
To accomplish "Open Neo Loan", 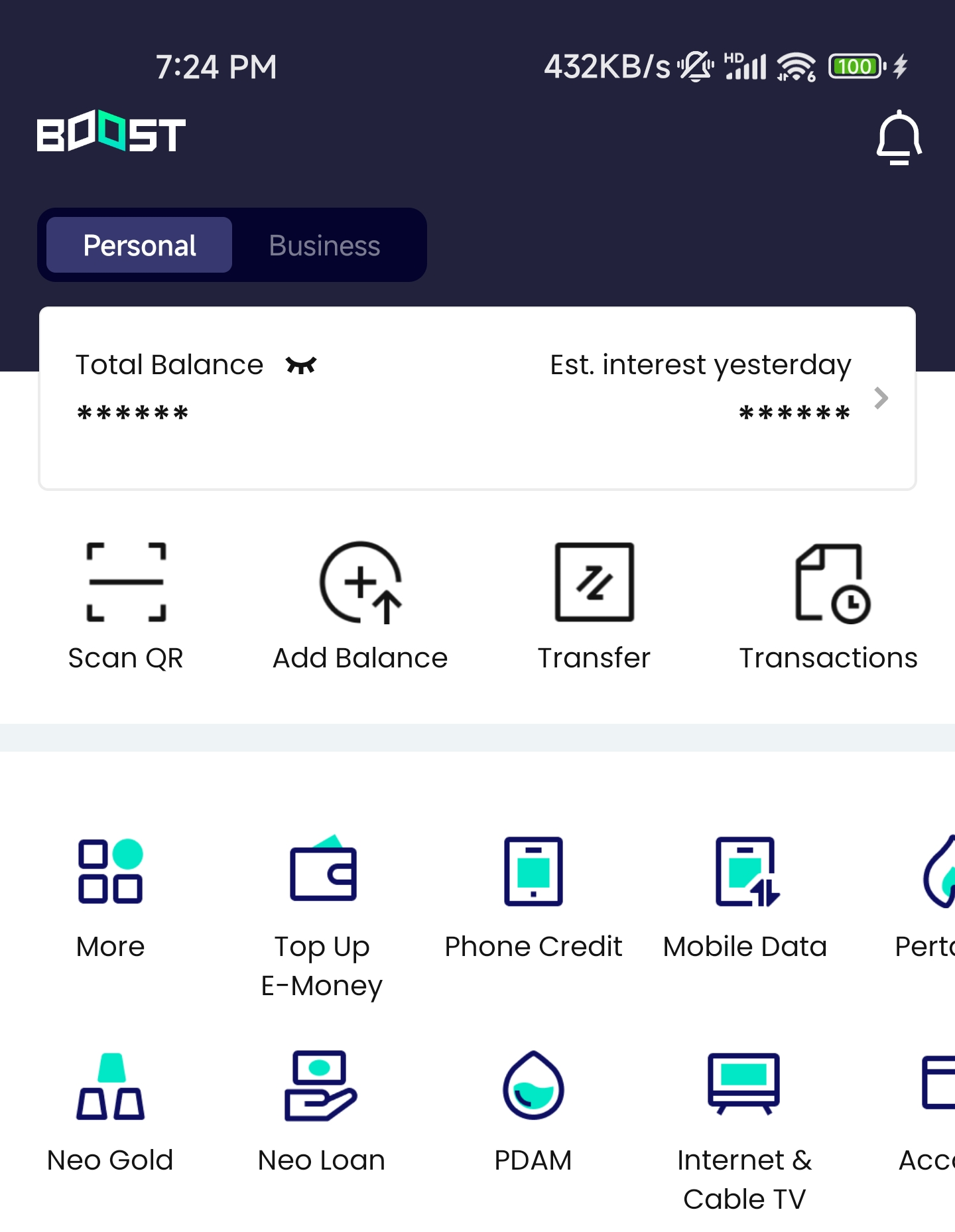I will coord(321,1087).
